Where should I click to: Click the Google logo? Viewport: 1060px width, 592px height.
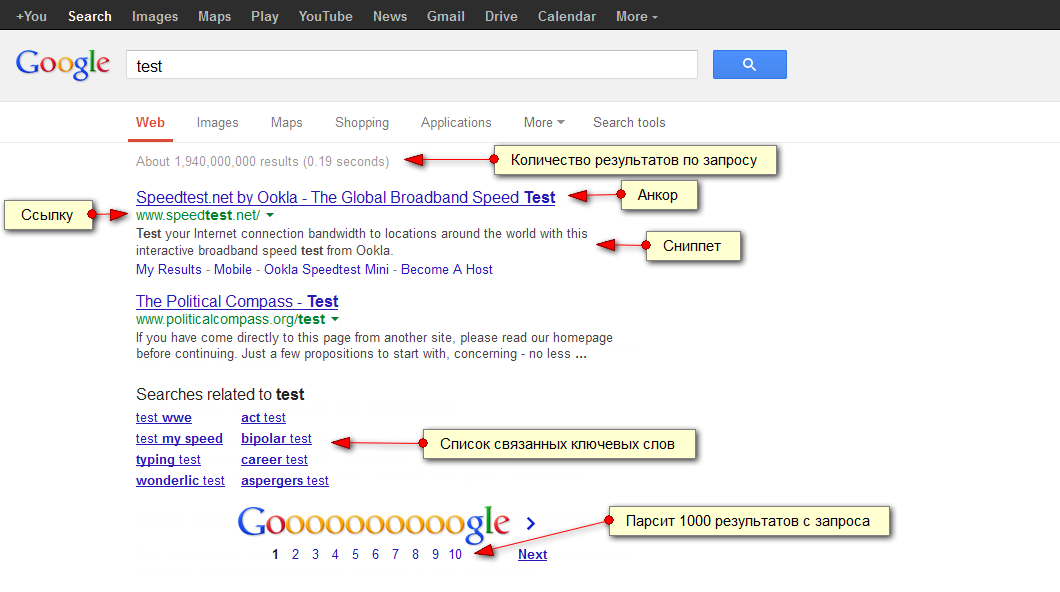pyautogui.click(x=63, y=64)
